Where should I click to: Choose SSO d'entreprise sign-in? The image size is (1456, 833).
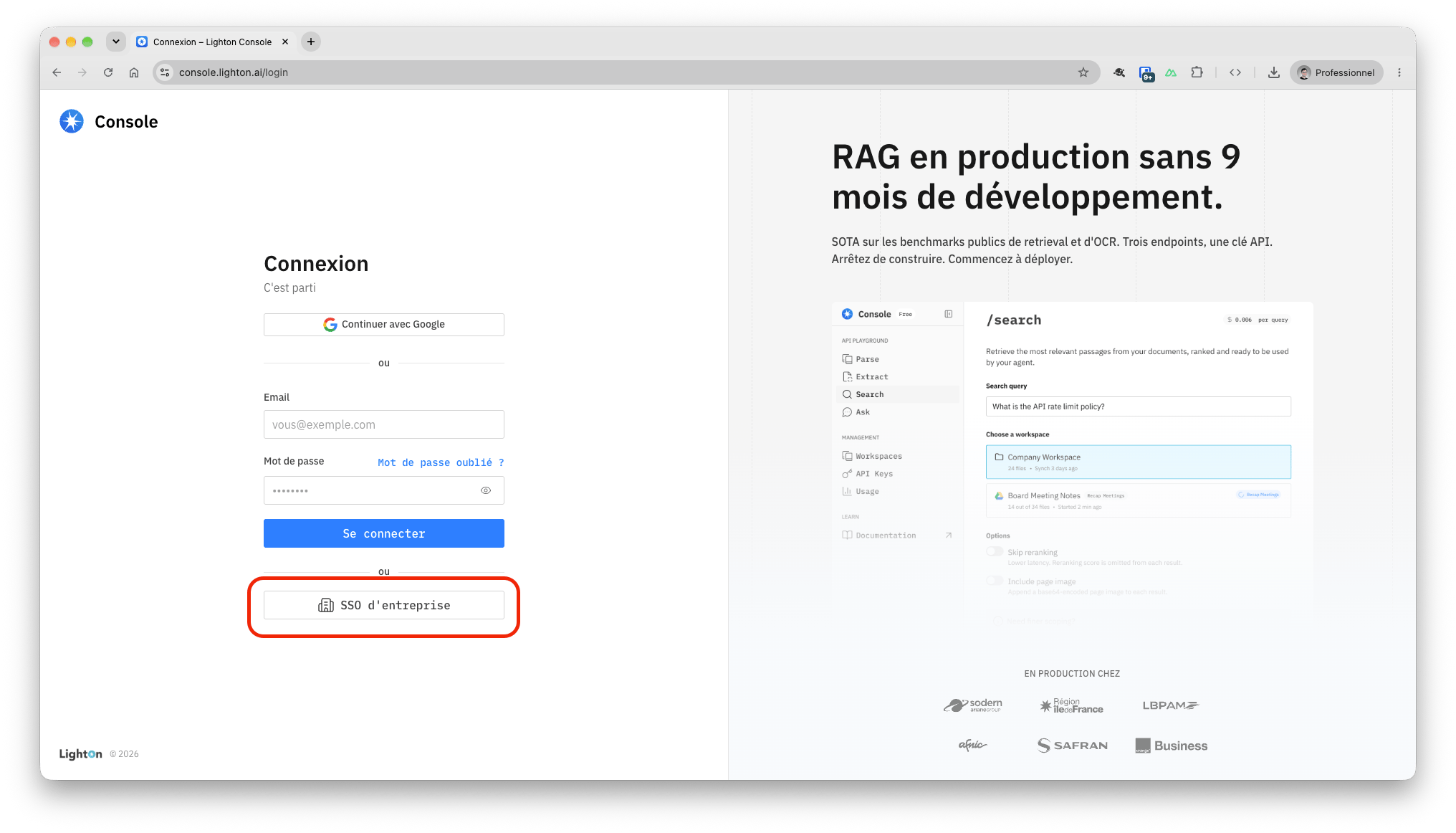tap(384, 605)
